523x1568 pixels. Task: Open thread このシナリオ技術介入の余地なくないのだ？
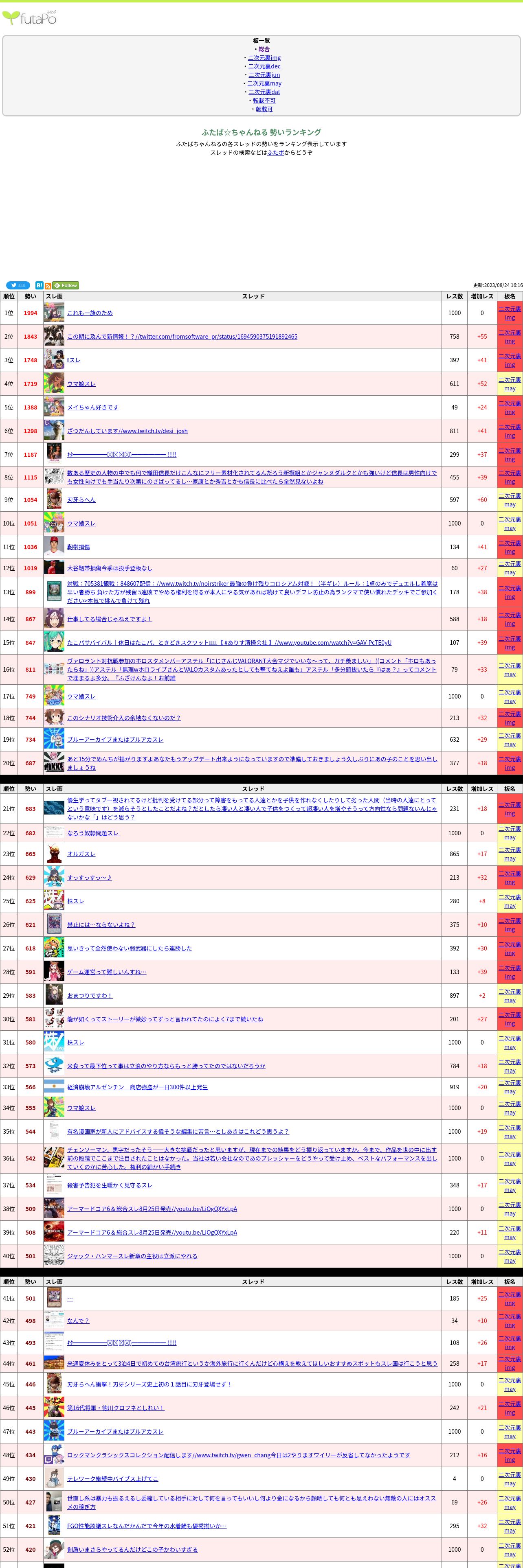124,718
